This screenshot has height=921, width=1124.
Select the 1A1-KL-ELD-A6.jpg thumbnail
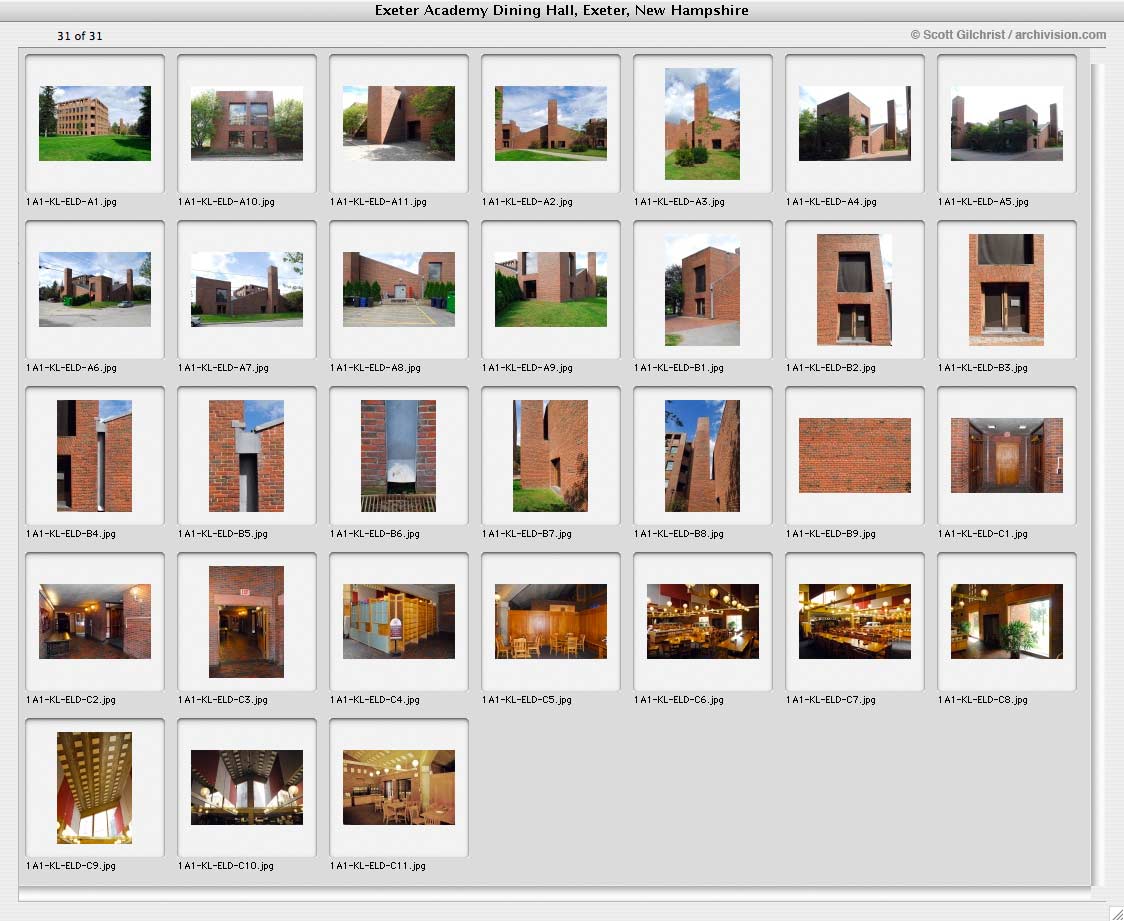[95, 290]
